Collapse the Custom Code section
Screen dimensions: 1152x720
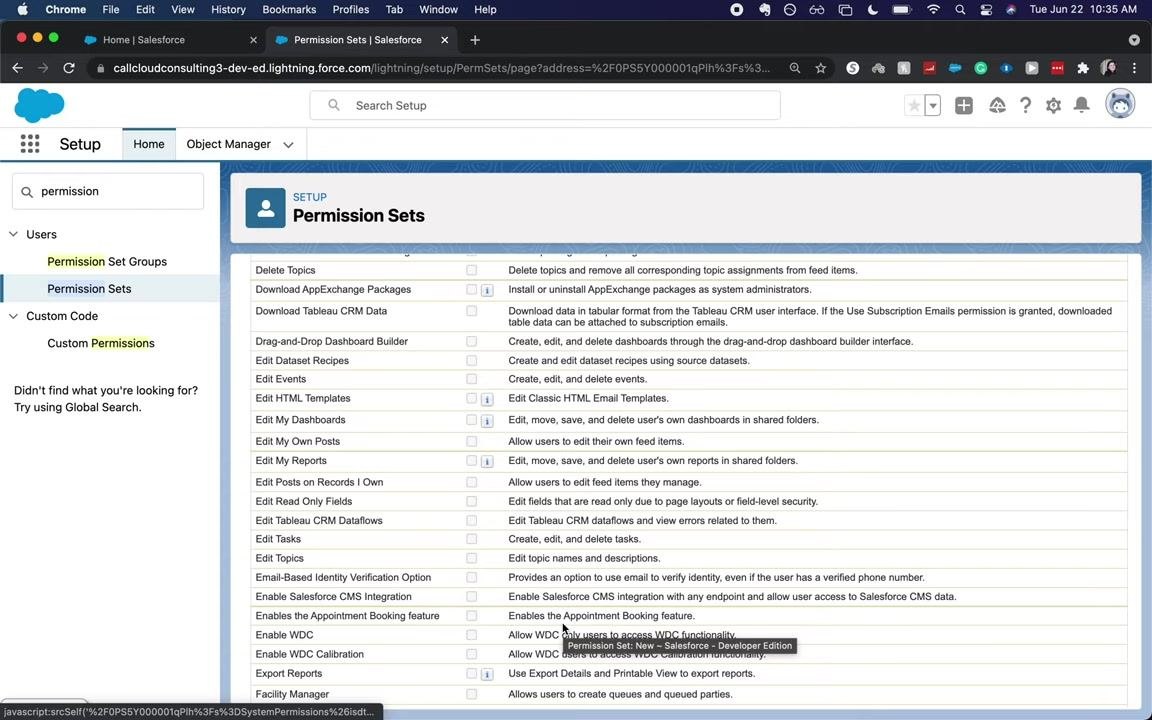tap(13, 316)
